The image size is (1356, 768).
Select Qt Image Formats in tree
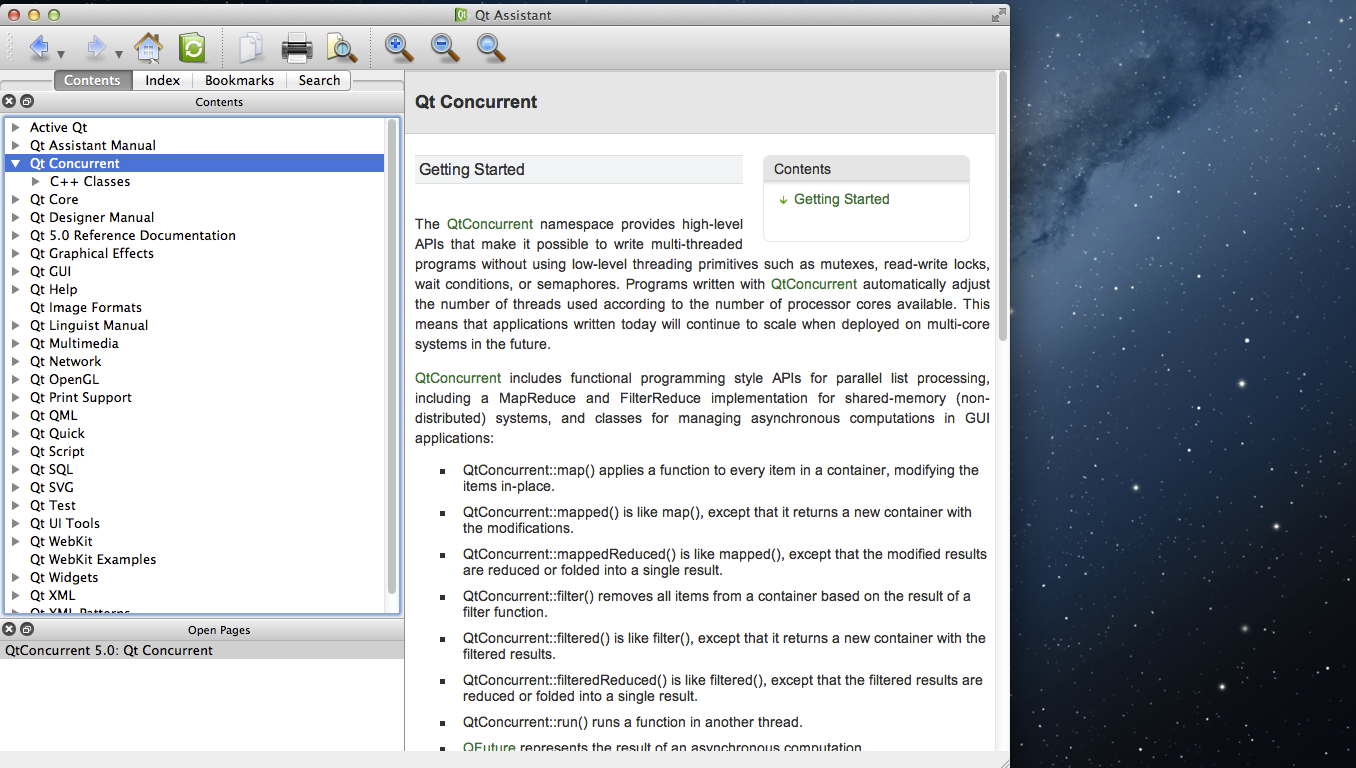(x=85, y=308)
